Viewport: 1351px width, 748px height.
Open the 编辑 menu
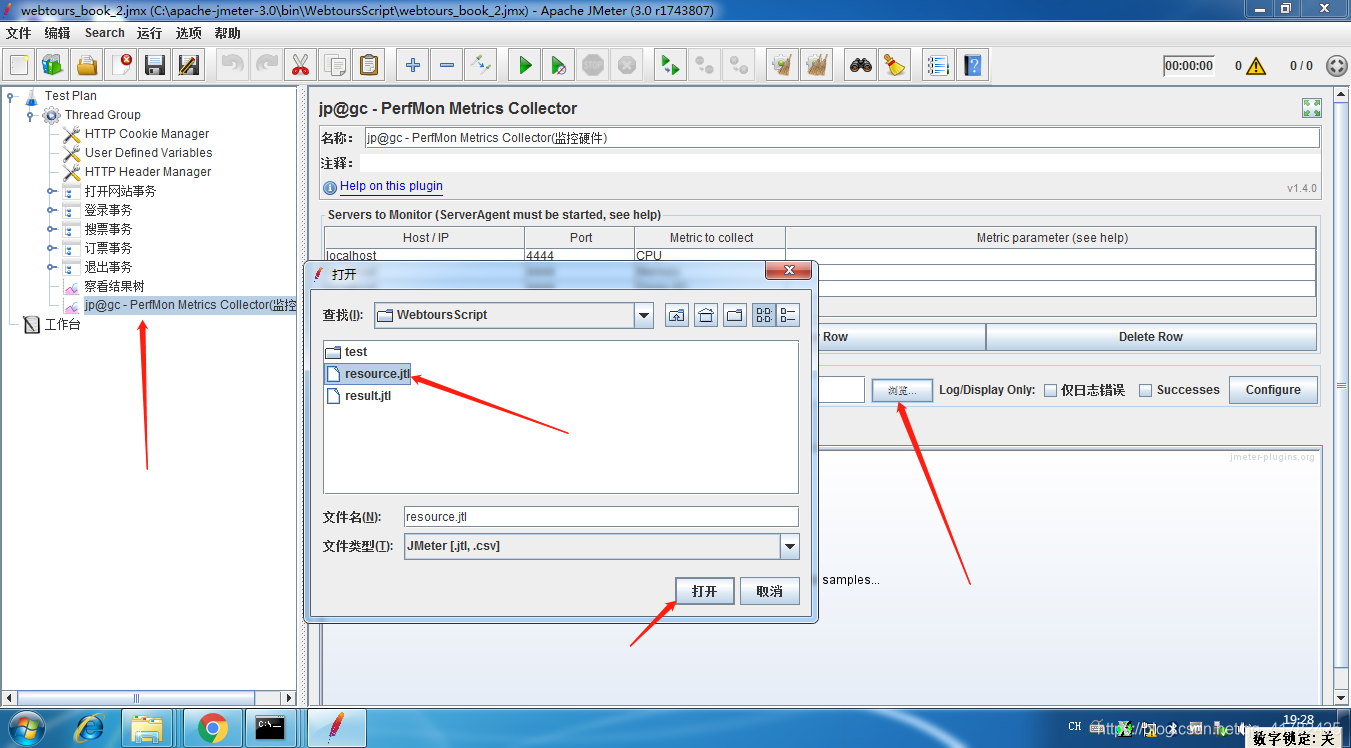[x=57, y=33]
